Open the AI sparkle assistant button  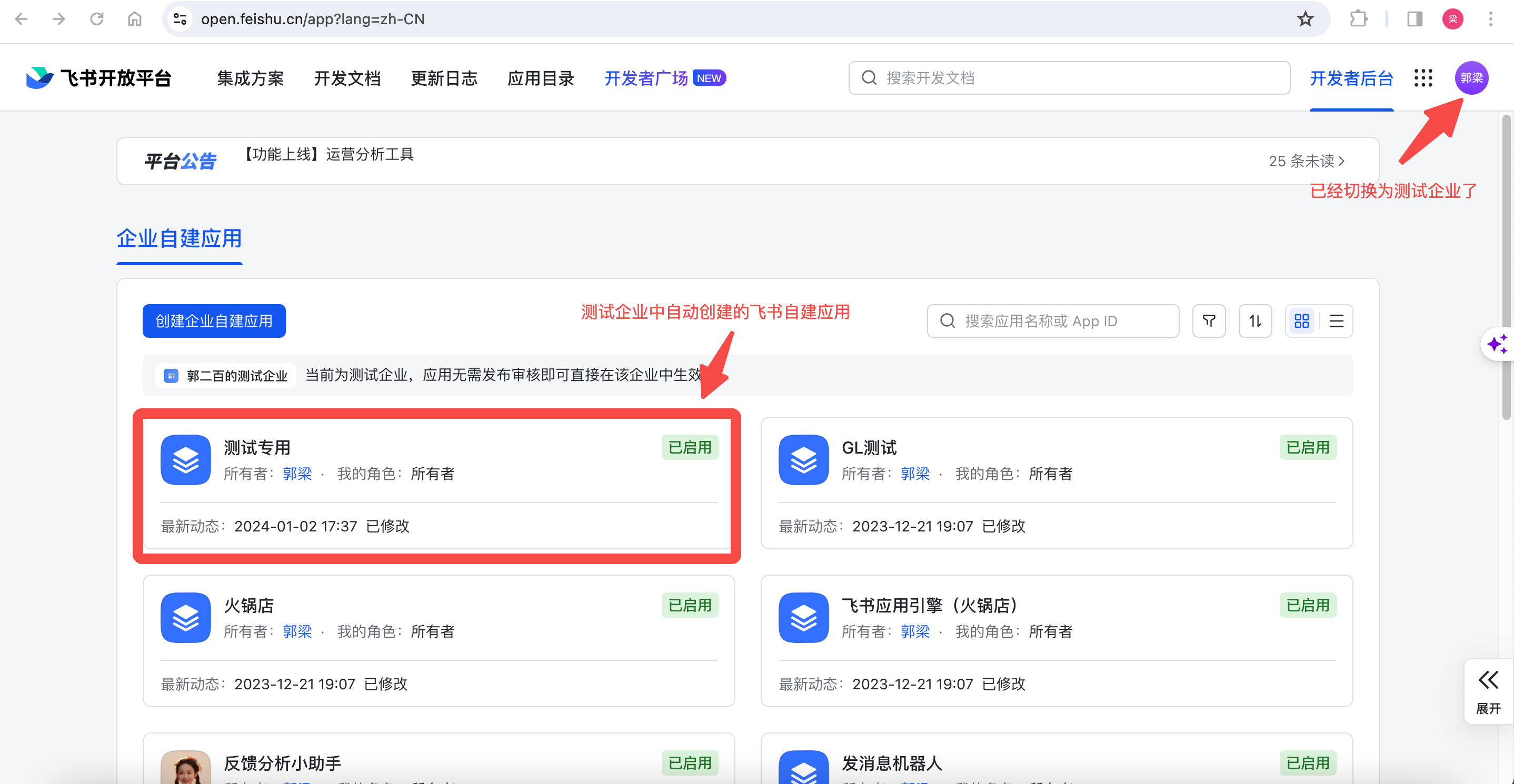point(1497,344)
